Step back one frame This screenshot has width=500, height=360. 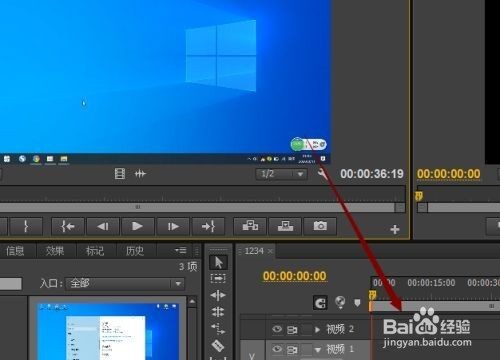click(103, 227)
